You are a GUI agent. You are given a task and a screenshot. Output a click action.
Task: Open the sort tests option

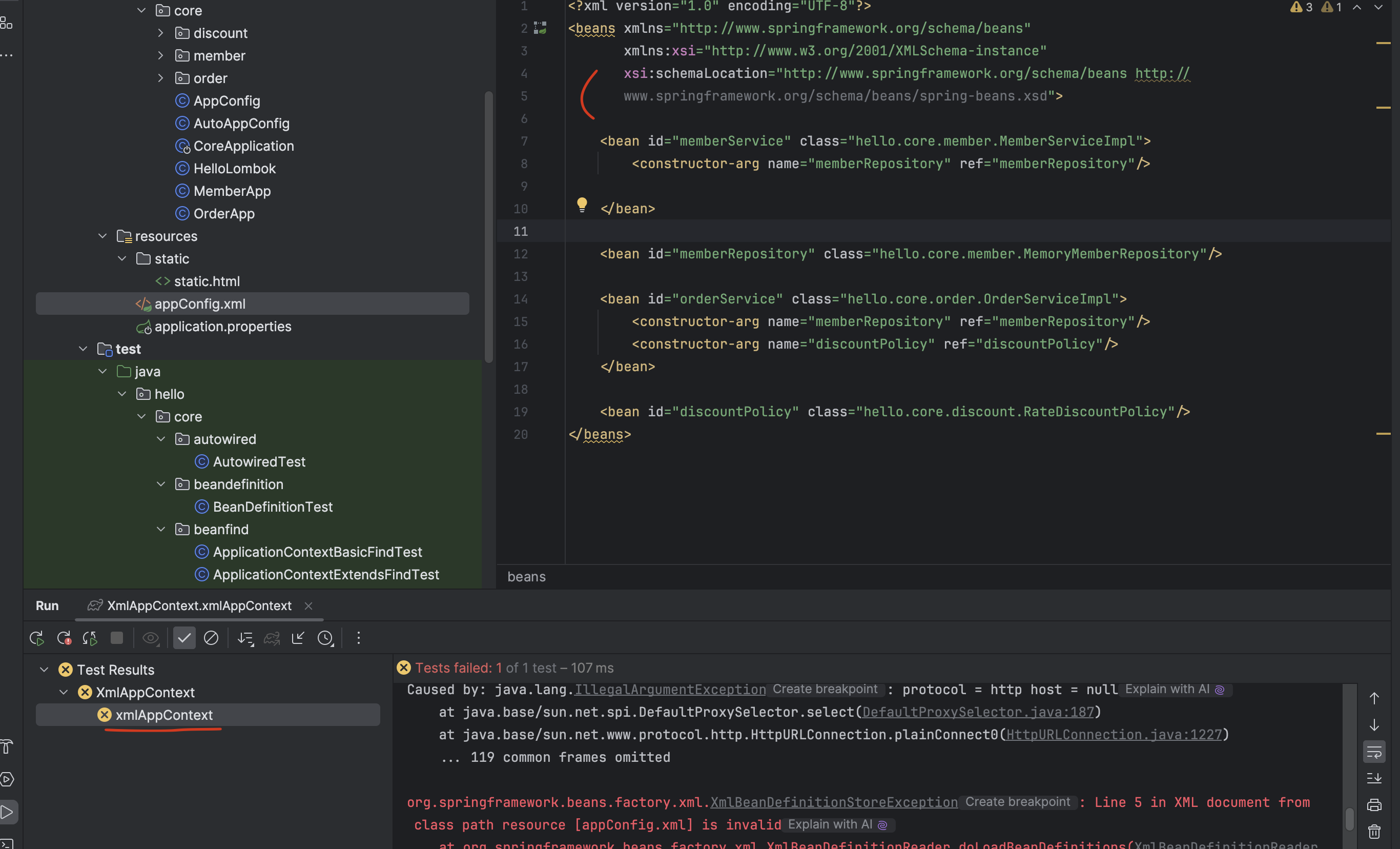[245, 638]
